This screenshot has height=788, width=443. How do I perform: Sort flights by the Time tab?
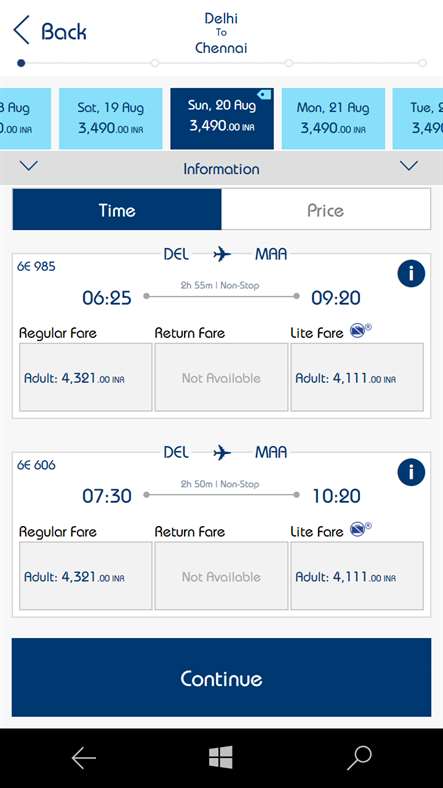(117, 210)
